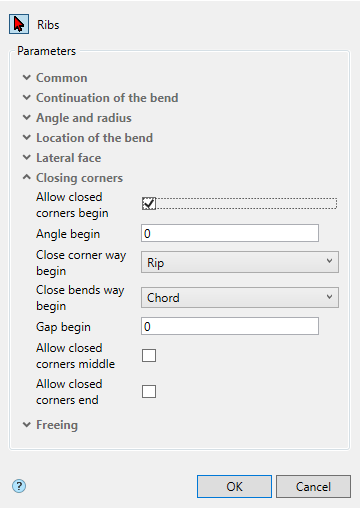
Task: Expand the Common section chevron
Action: pyautogui.click(x=27, y=78)
